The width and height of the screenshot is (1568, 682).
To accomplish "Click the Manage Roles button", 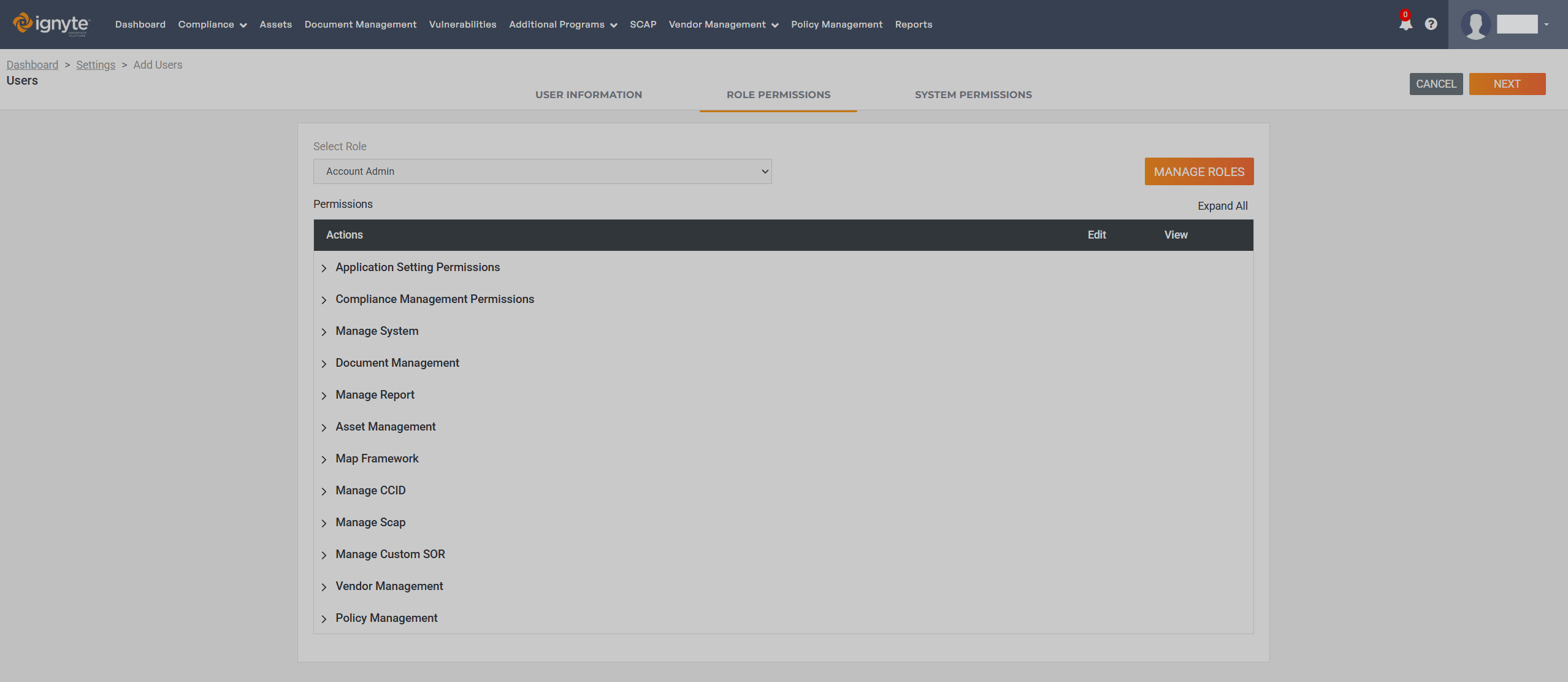I will click(x=1198, y=172).
